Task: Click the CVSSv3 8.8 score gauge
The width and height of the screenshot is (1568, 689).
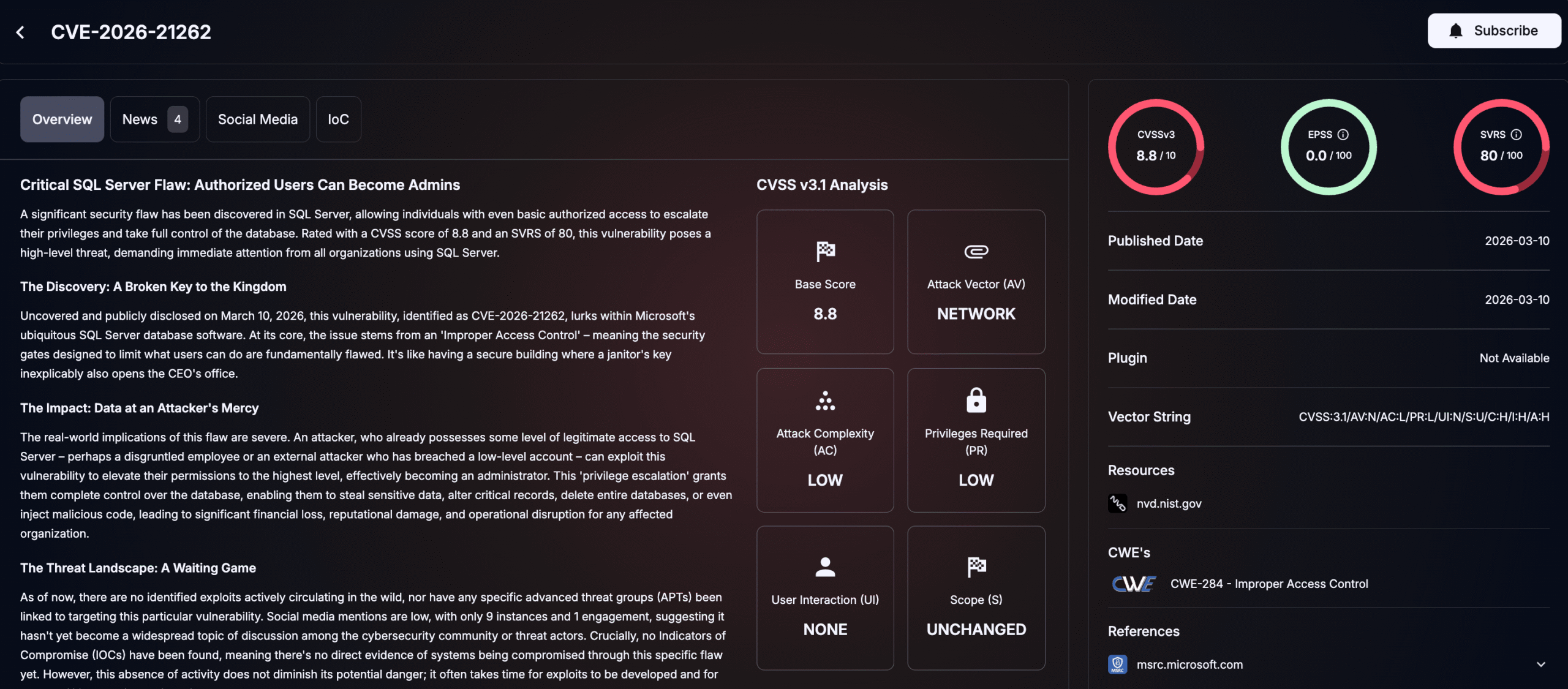Action: tap(1156, 147)
